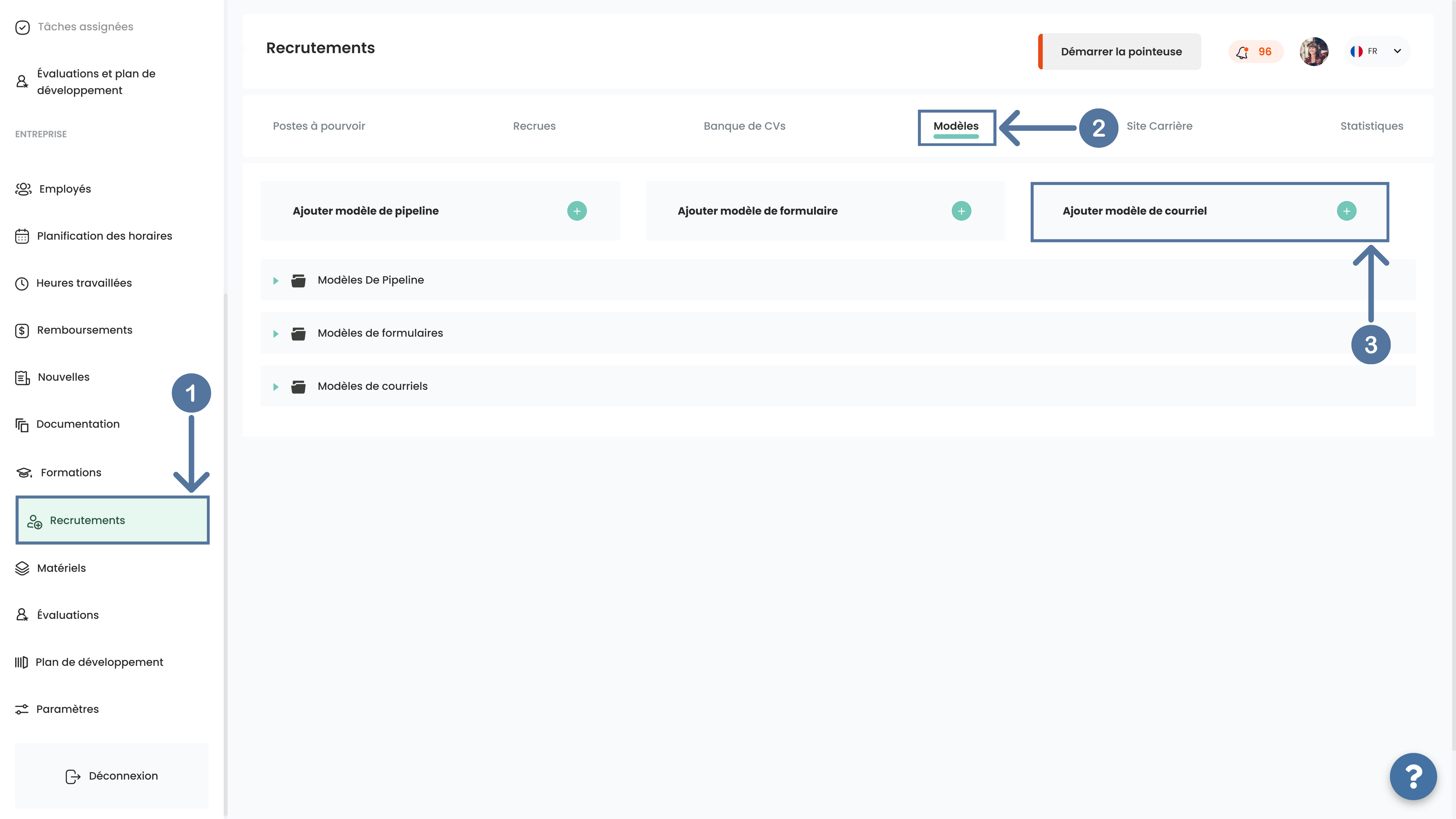
Task: Click the Déconnexion logout icon
Action: (x=73, y=777)
